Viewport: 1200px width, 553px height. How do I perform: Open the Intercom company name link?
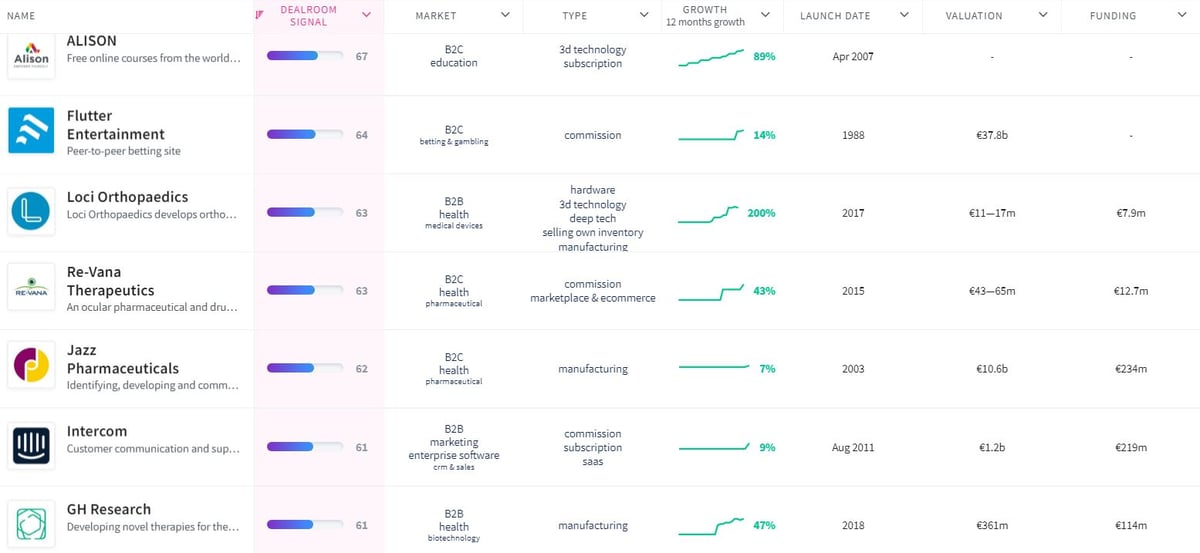[x=97, y=431]
